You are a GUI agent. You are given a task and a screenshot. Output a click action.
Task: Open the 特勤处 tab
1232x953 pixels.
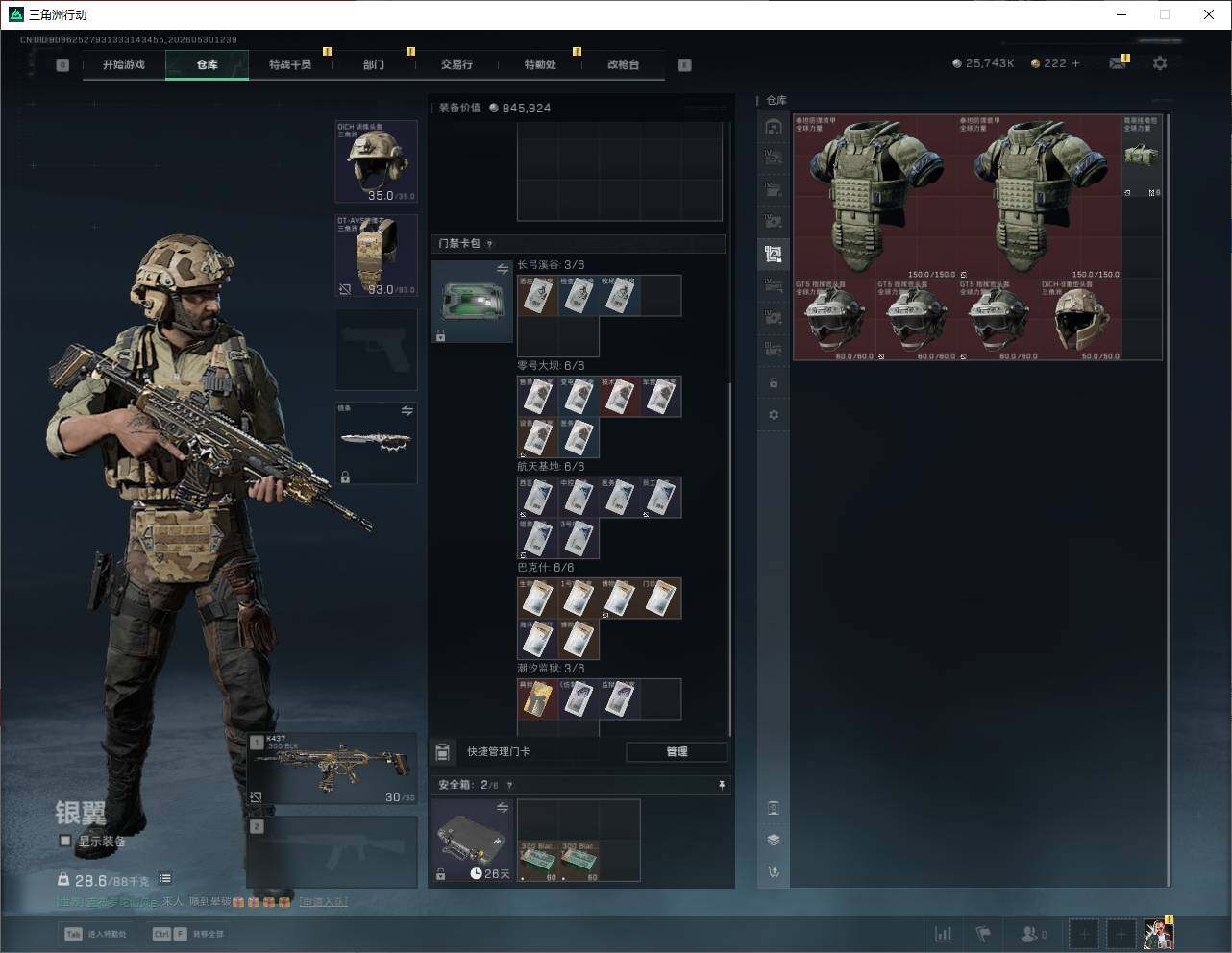(x=540, y=64)
